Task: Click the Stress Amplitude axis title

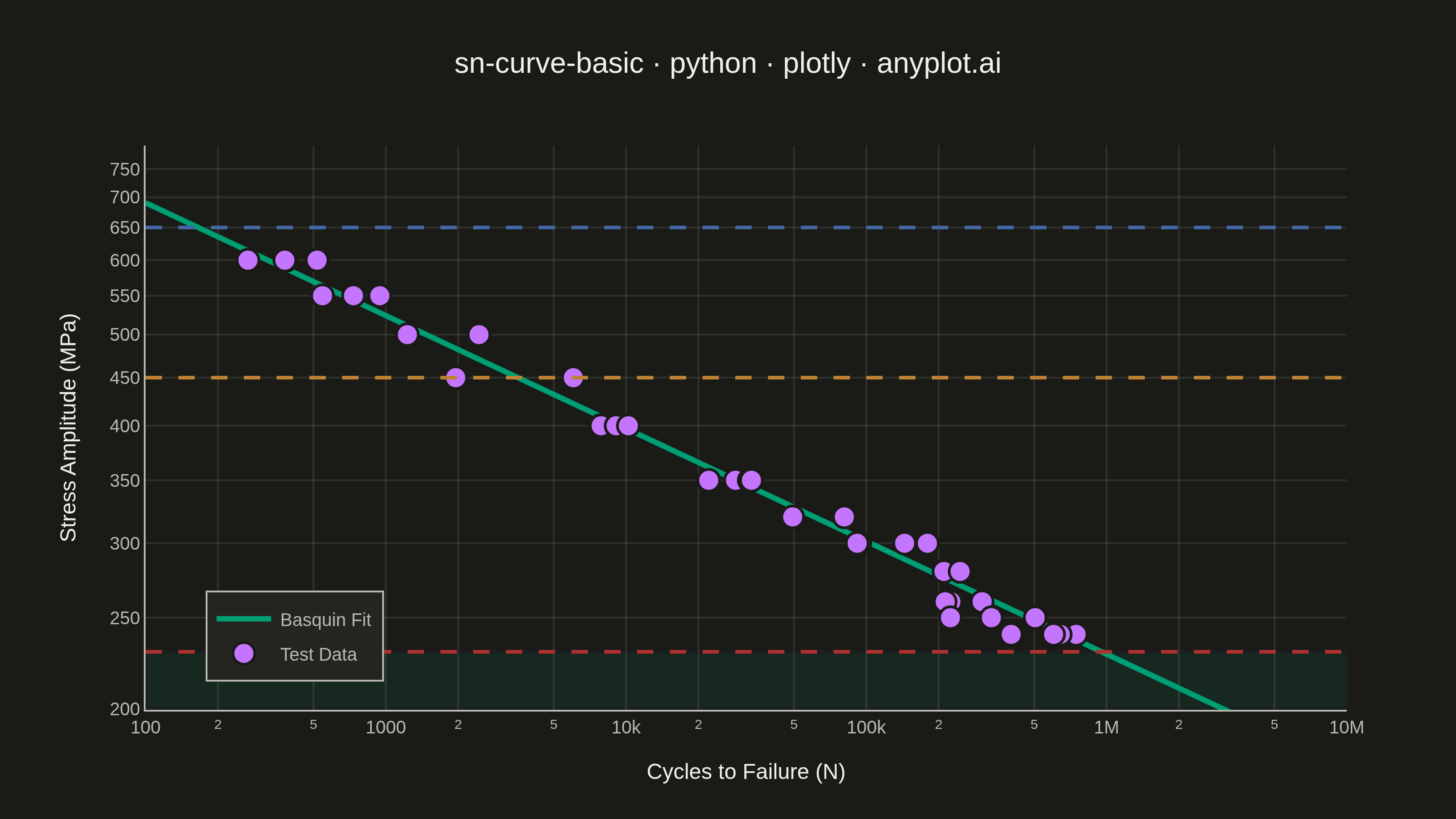Action: click(68, 427)
